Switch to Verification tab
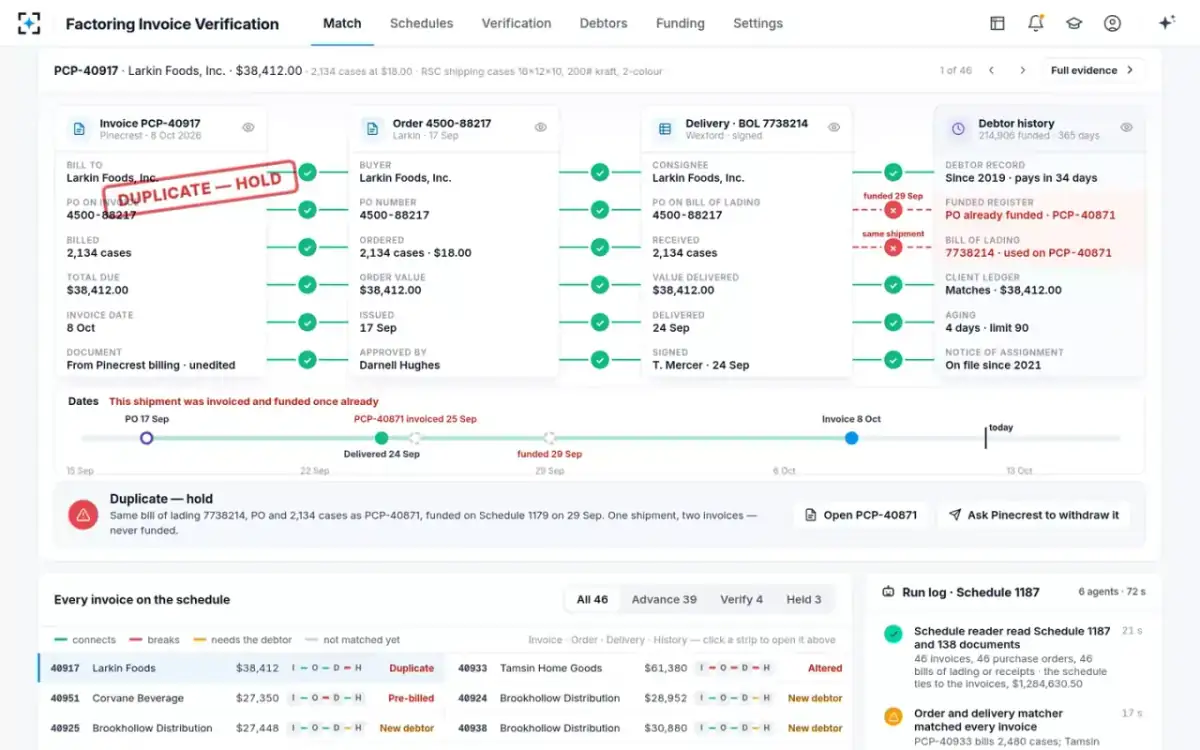 516,23
